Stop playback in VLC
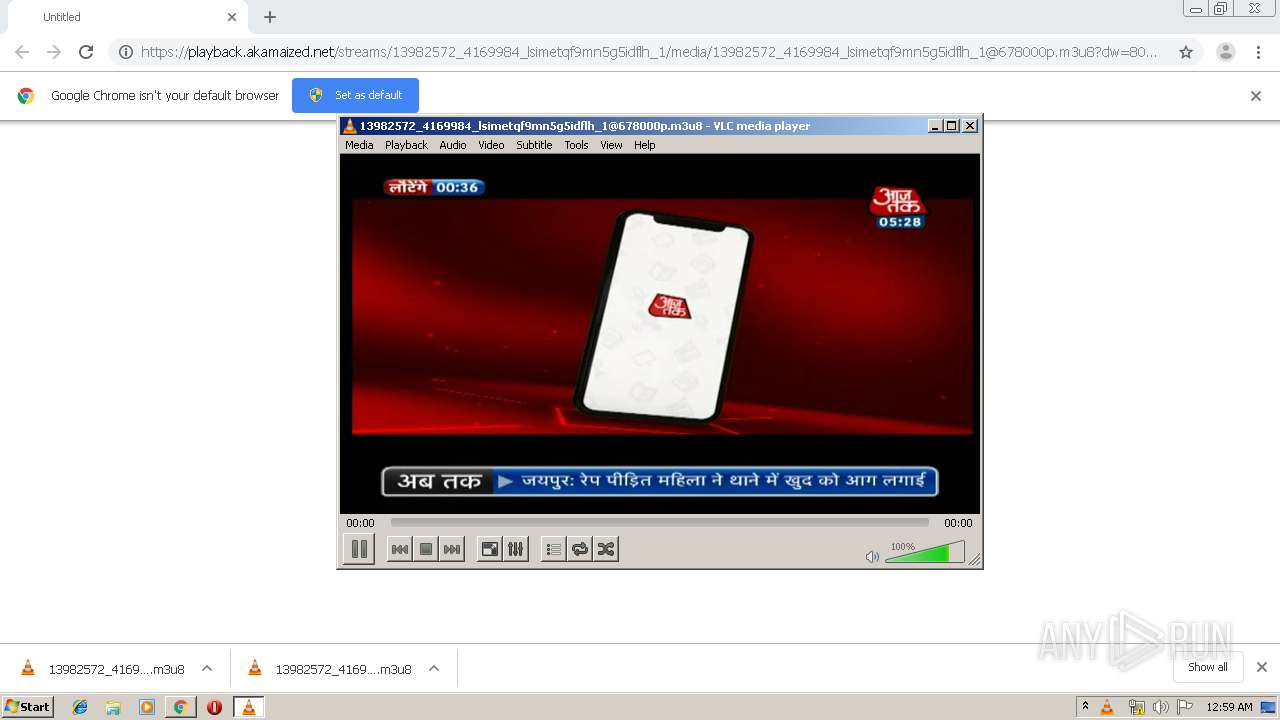 (x=426, y=549)
